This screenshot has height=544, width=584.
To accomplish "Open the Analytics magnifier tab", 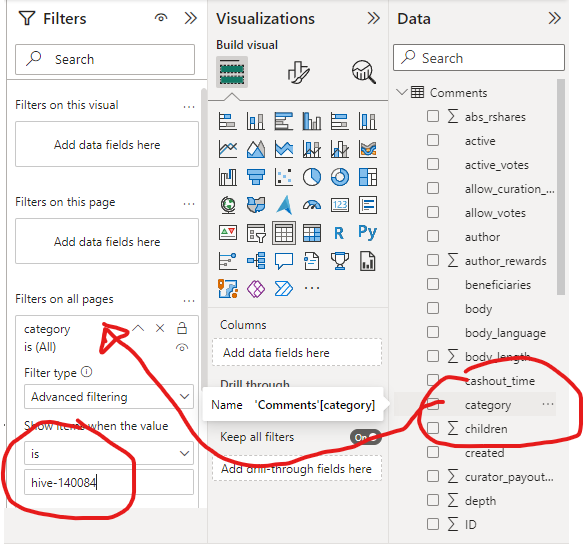I will [x=364, y=72].
